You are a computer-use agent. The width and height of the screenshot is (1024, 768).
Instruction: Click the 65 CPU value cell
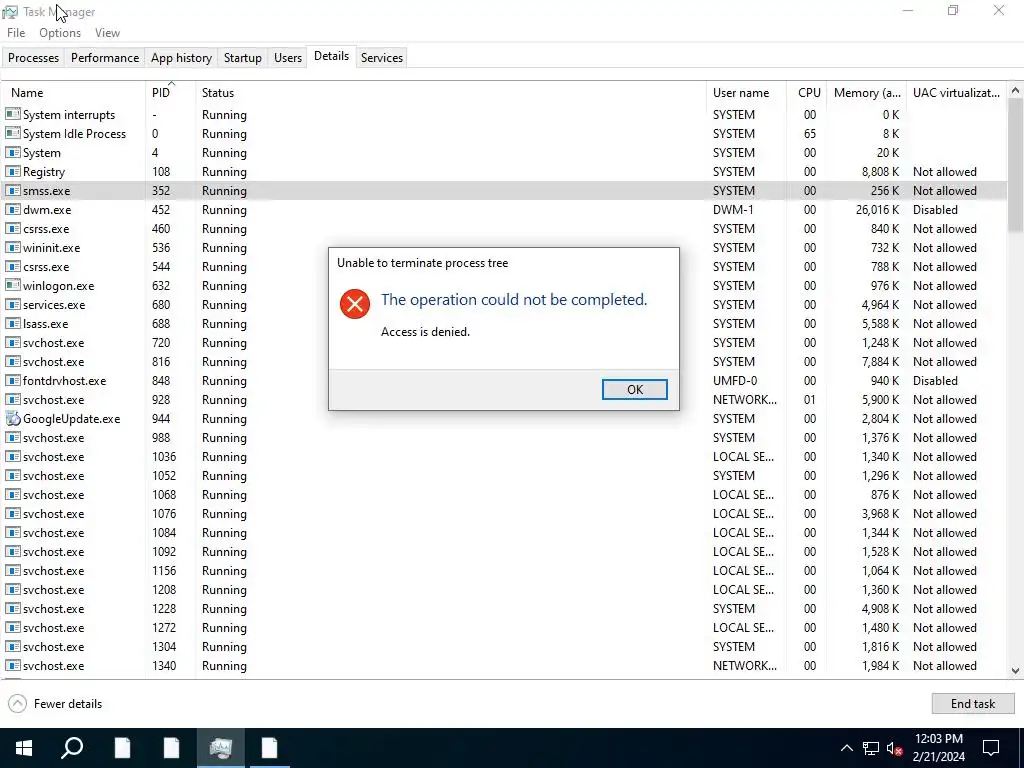coord(810,133)
